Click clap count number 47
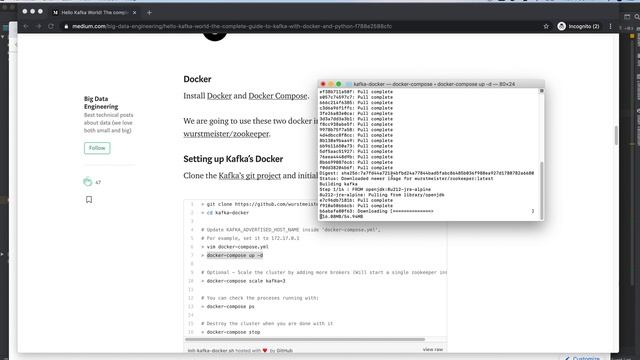 click(x=98, y=182)
